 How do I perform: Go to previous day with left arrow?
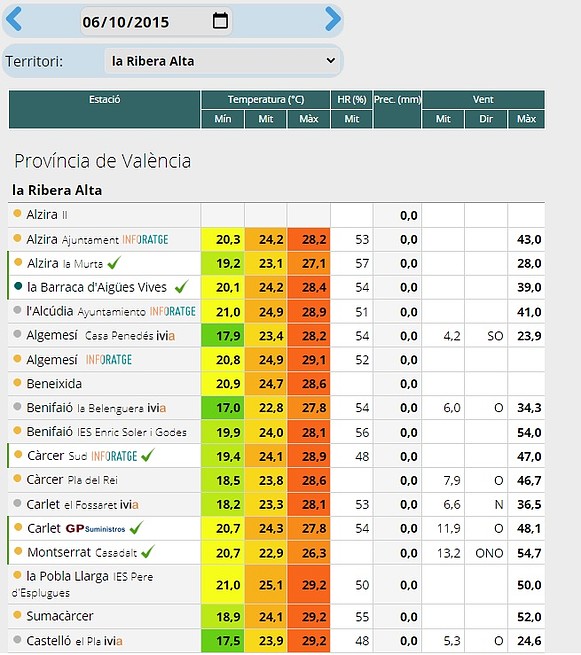[x=14, y=19]
